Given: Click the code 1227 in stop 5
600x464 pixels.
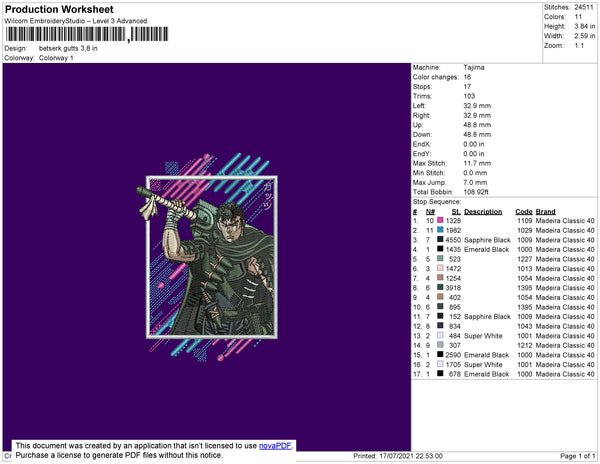Looking at the screenshot, I should click(x=525, y=259).
